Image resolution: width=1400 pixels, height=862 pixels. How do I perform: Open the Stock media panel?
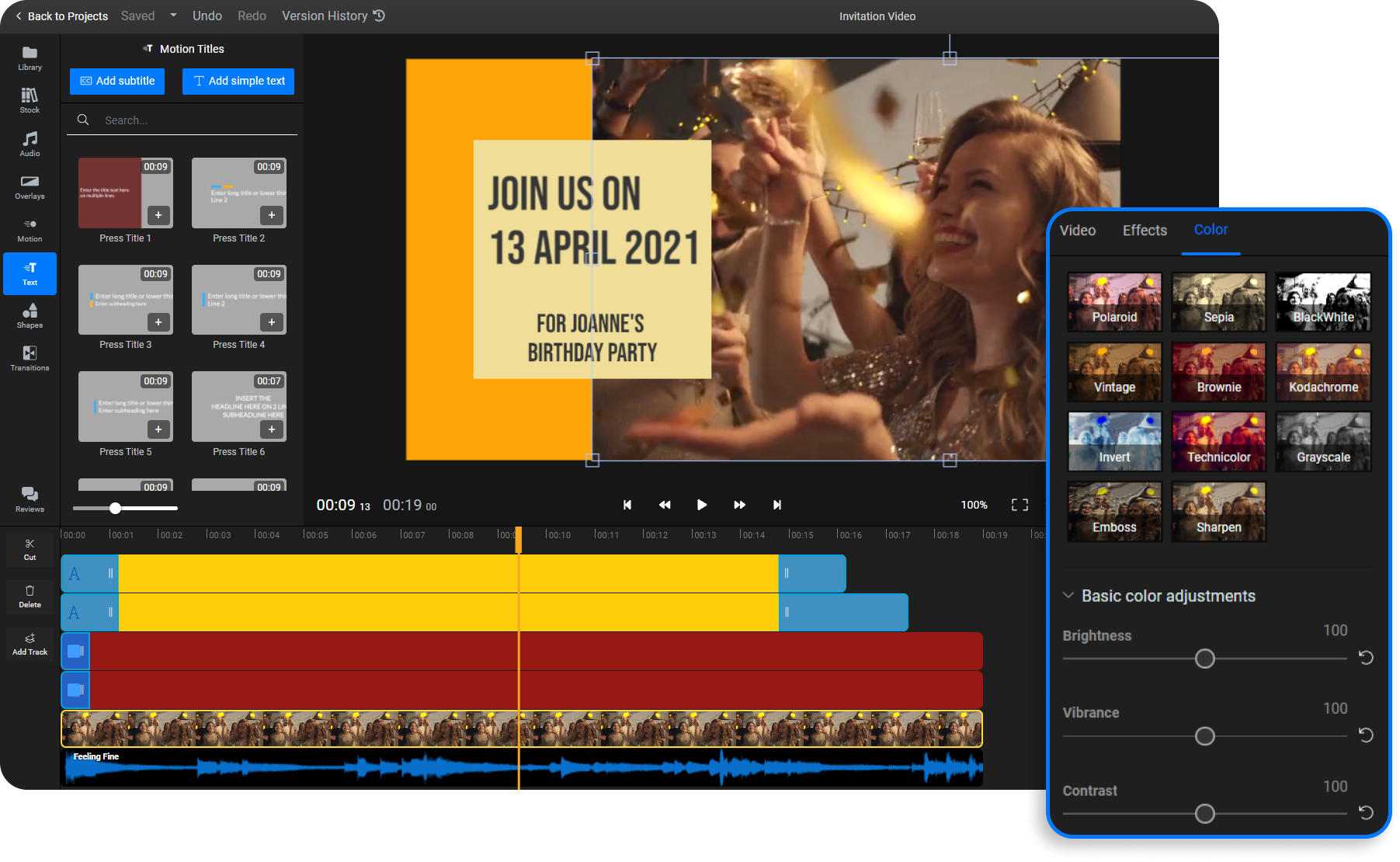(30, 99)
